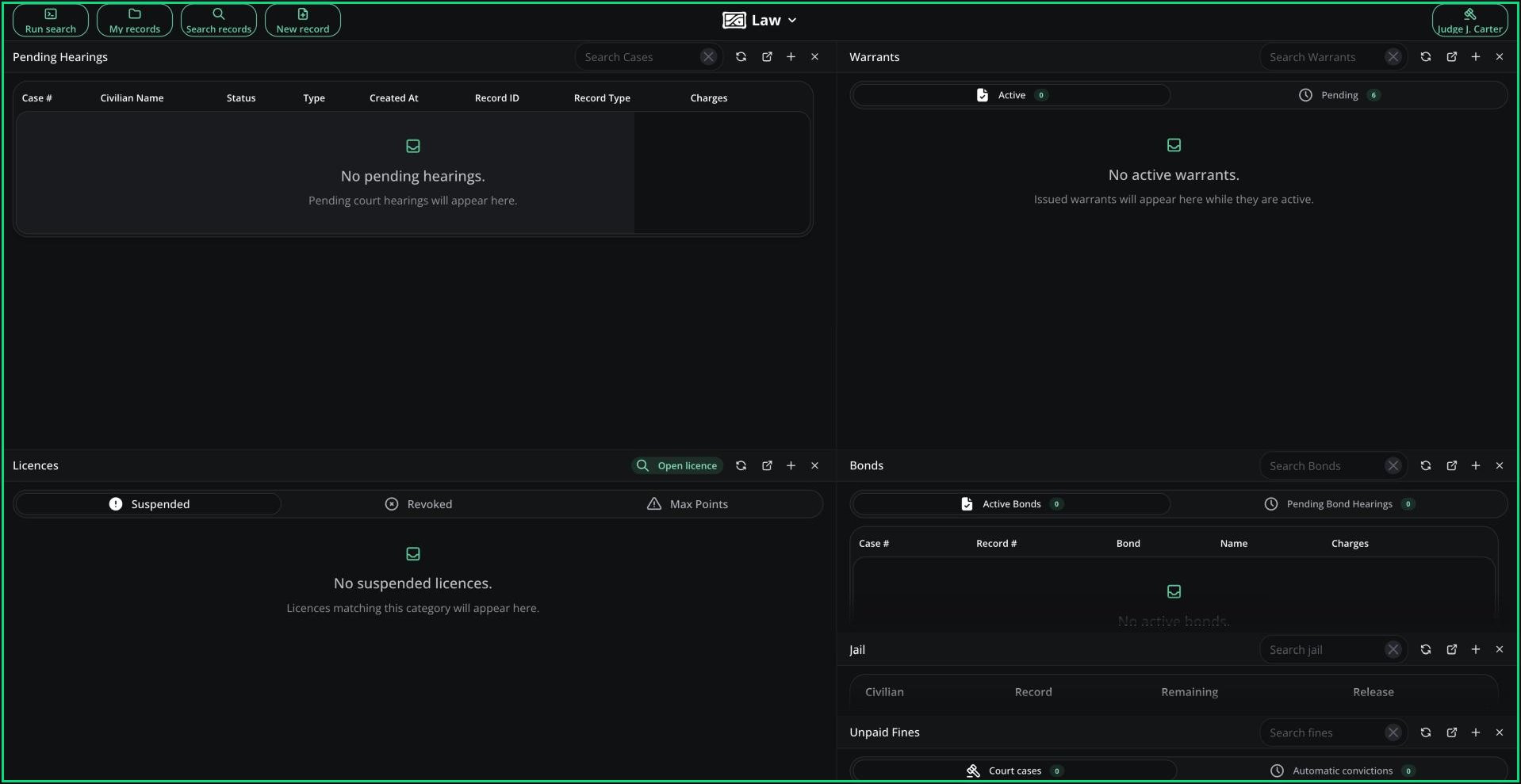Sort jail table by Remaining column
The image size is (1521, 784).
pyautogui.click(x=1190, y=692)
